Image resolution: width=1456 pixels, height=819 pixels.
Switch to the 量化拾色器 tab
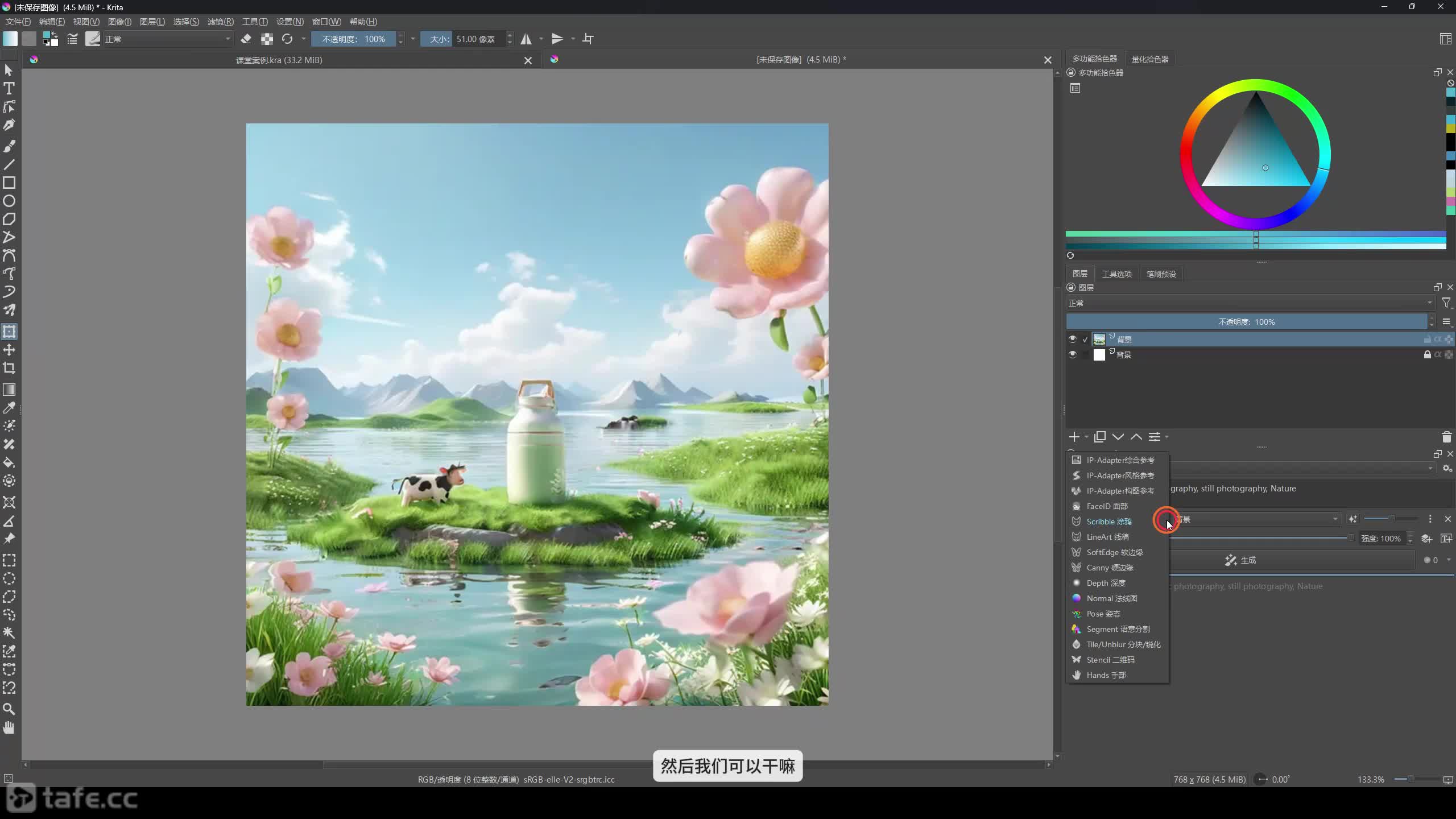click(1150, 59)
